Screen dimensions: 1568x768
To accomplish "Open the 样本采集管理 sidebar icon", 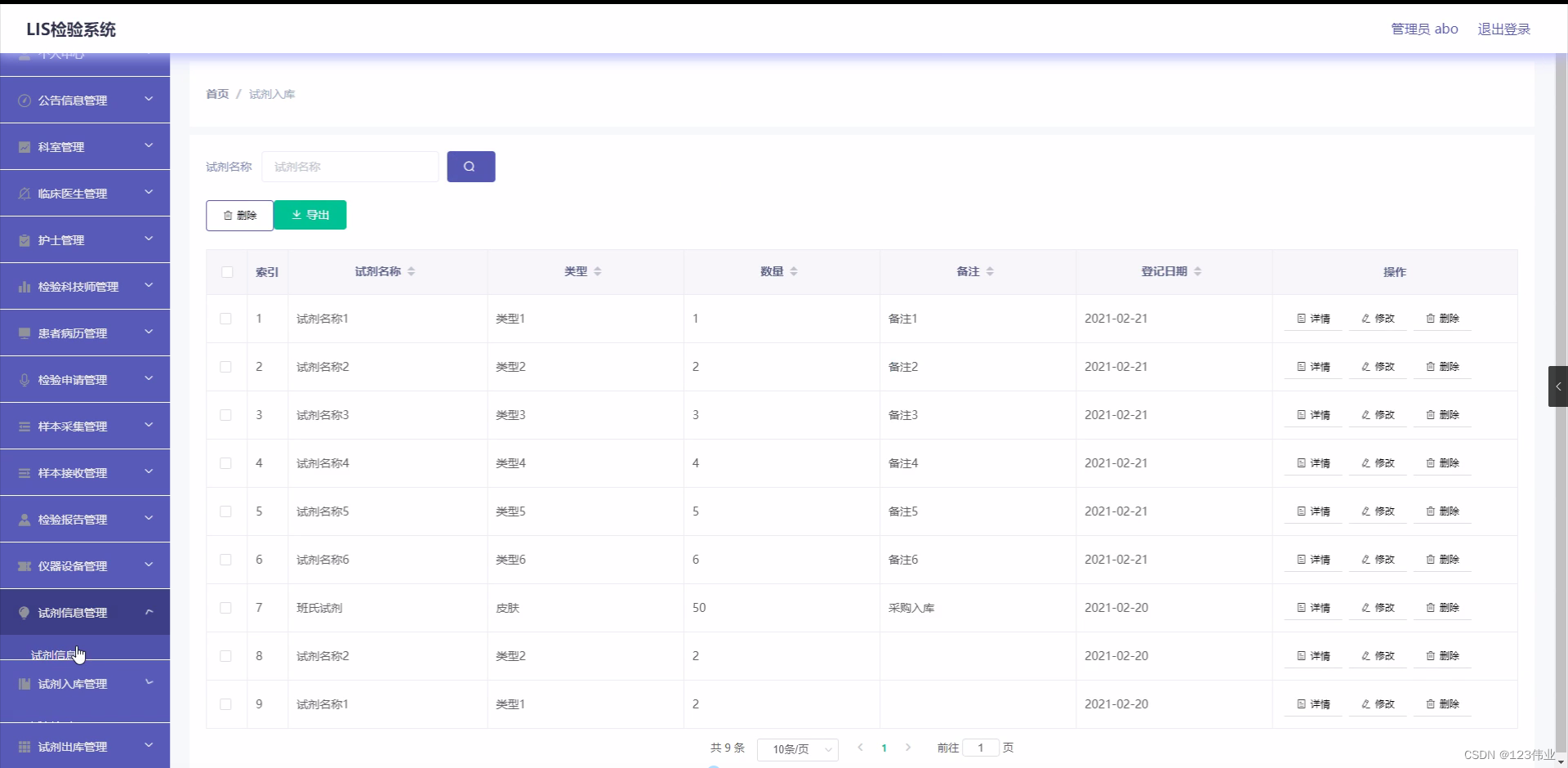I will pos(24,426).
